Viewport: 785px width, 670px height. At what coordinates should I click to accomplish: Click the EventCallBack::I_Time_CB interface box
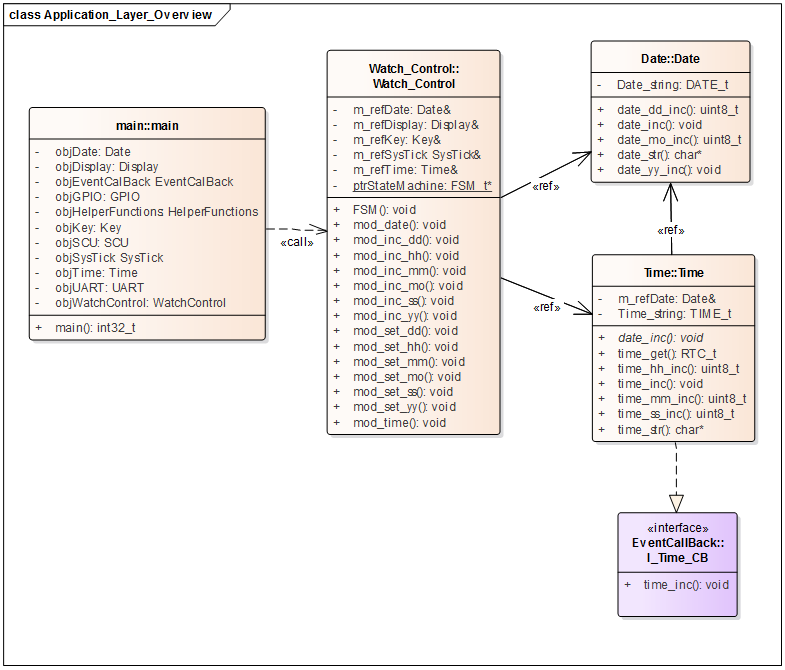(x=677, y=564)
